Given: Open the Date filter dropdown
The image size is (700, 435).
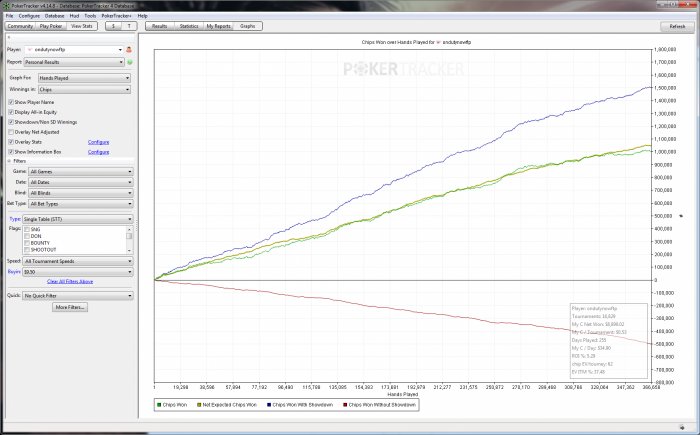Looking at the screenshot, I should [81, 182].
